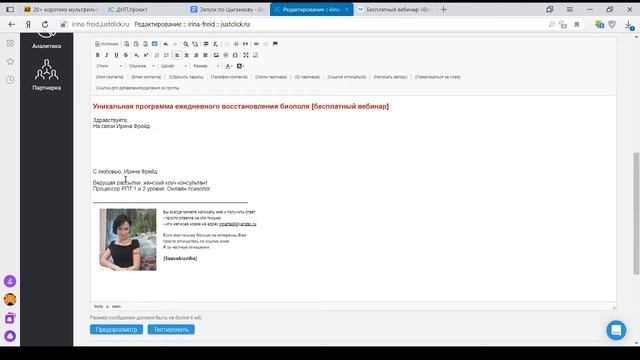This screenshot has height=360, width=640.
Task: Click the group add/remove link placeholder
Action: pos(138,88)
